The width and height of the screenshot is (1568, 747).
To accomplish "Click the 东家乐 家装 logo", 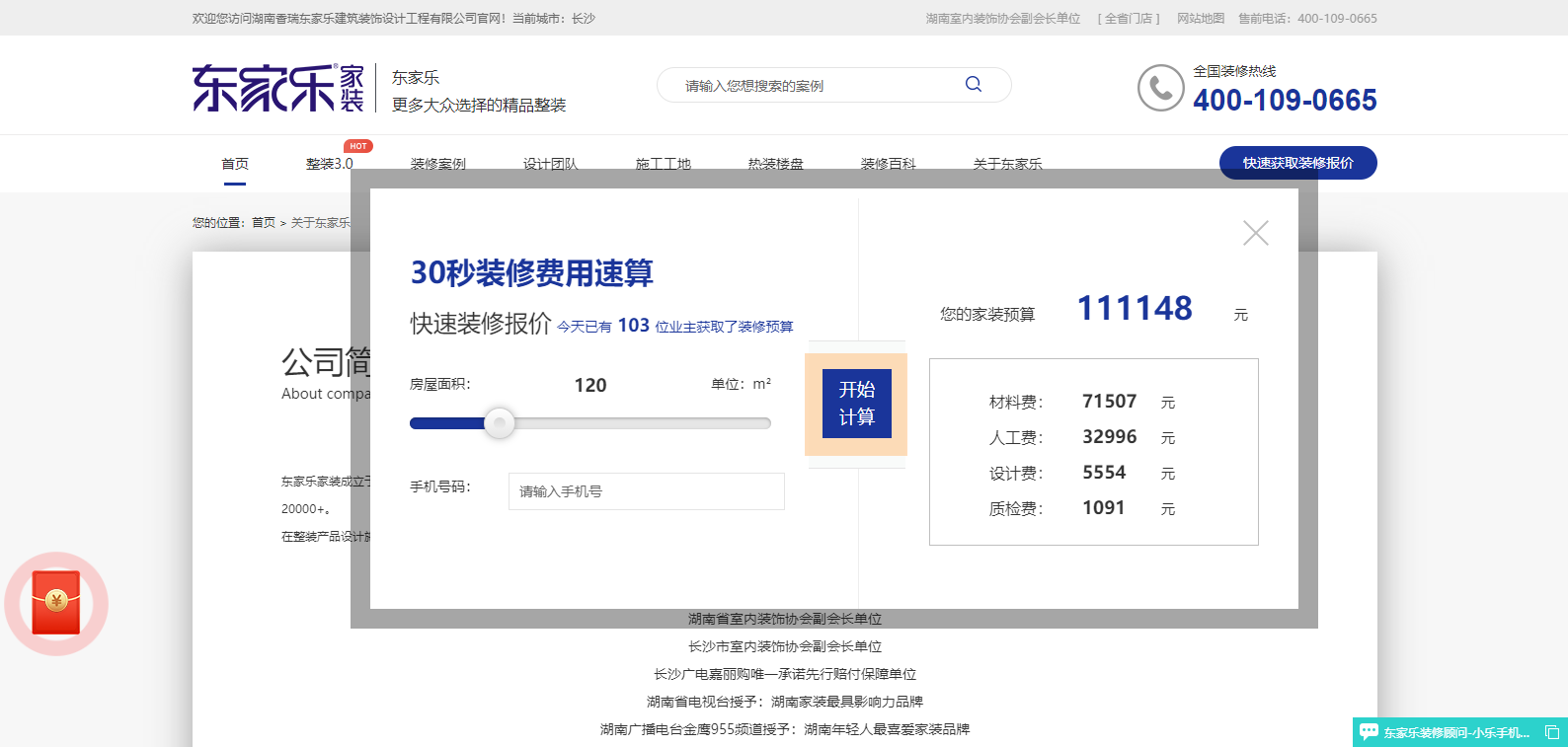I will [278, 88].
